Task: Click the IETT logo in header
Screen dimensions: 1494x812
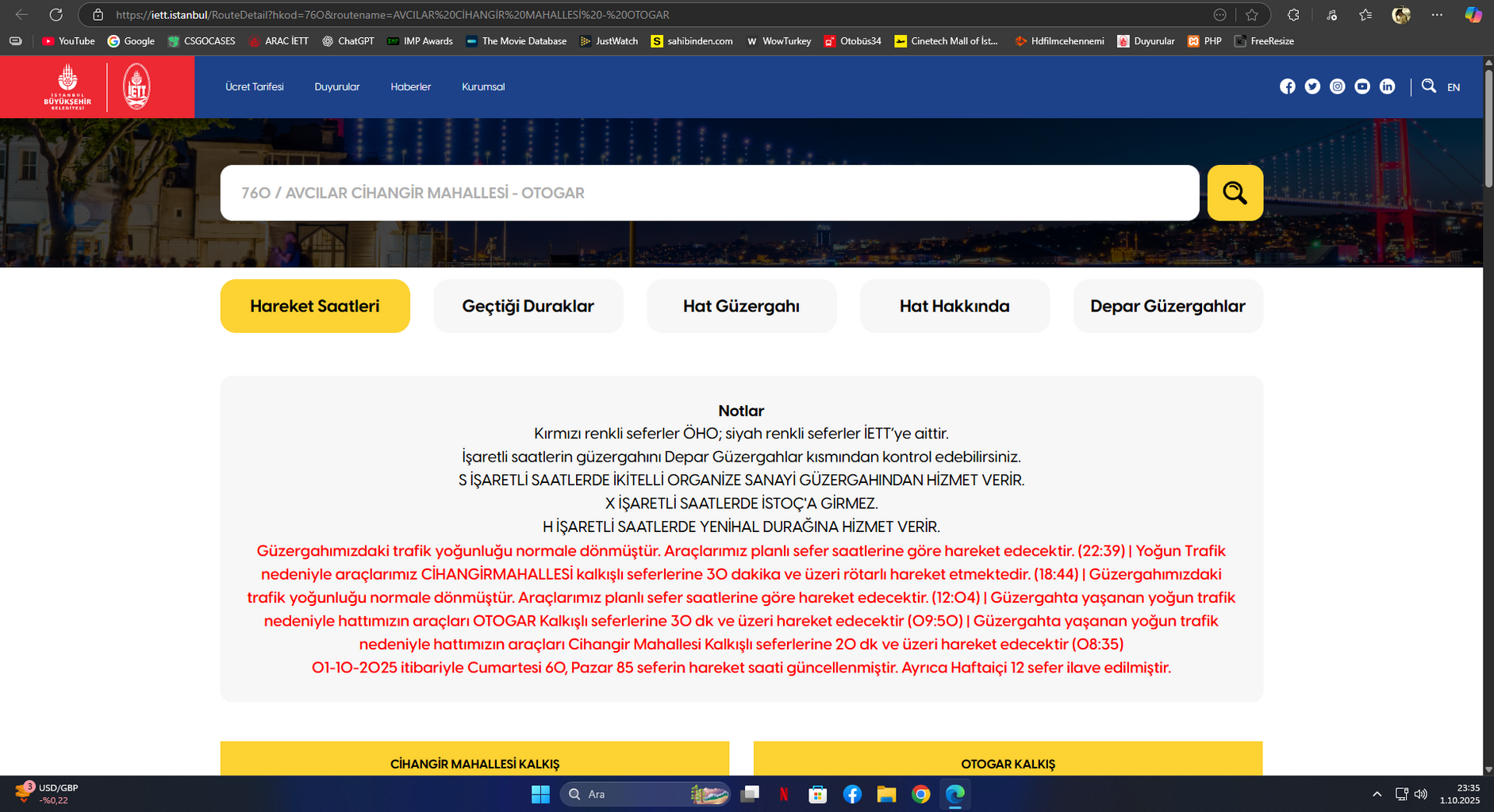Action: 136,86
